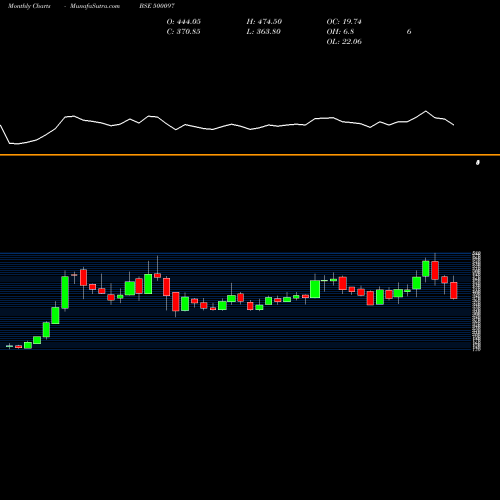Select the high value 'H: 474.50'
Screen dimensions: 500x500
click(264, 22)
